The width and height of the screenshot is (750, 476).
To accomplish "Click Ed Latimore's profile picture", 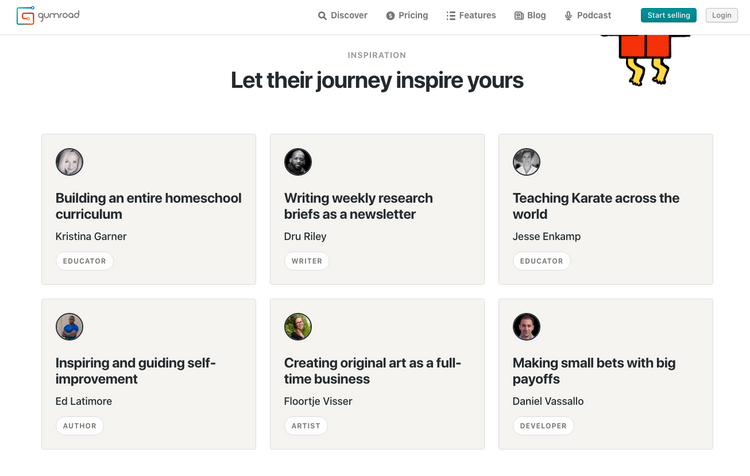I will pyautogui.click(x=69, y=327).
